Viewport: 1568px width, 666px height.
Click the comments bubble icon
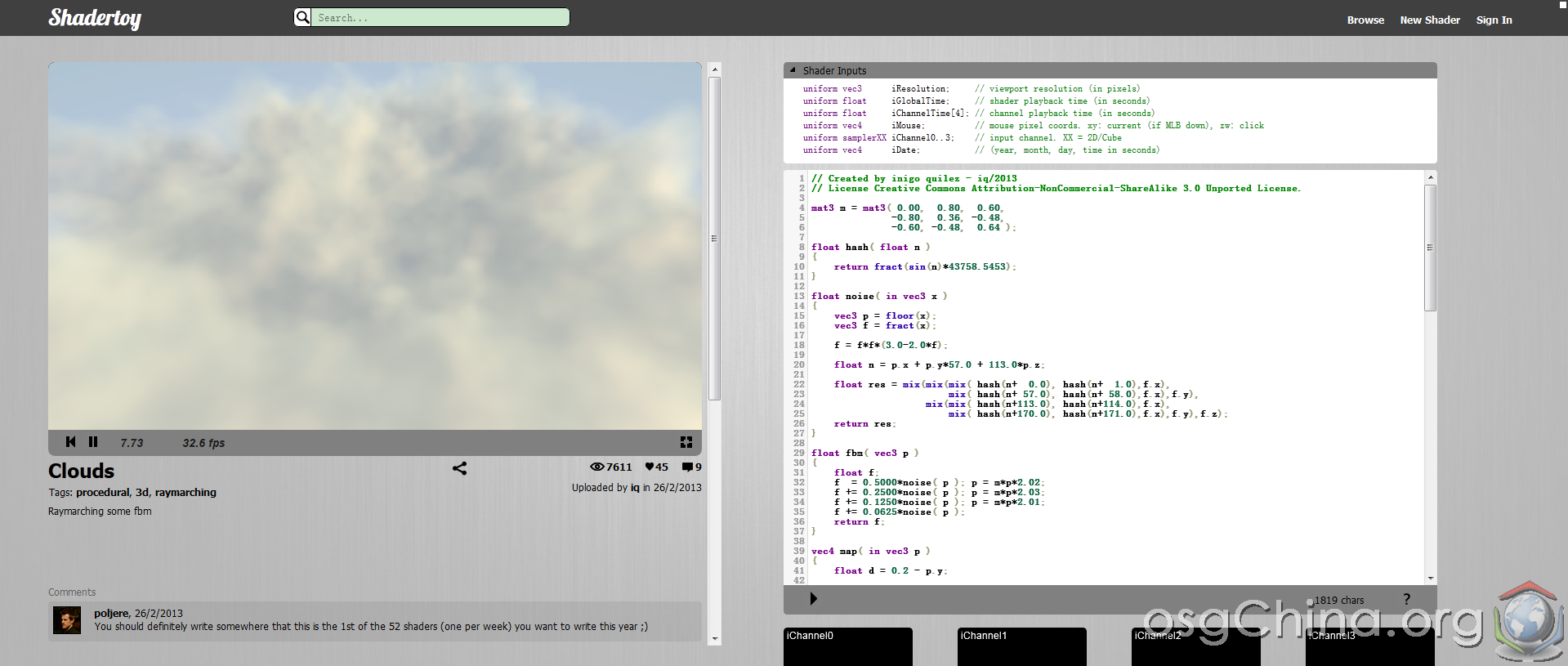tap(687, 467)
